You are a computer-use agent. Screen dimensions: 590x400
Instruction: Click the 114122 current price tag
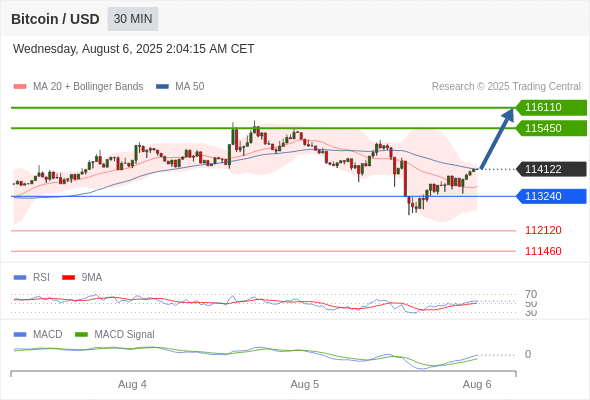pos(551,169)
